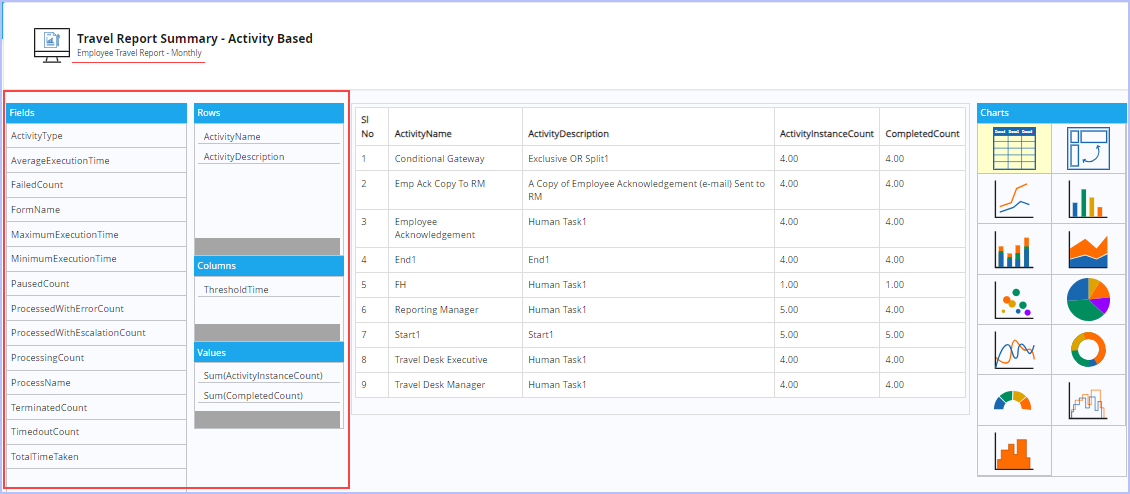Select the orange step area chart icon
The image size is (1130, 494).
pos(1014,451)
